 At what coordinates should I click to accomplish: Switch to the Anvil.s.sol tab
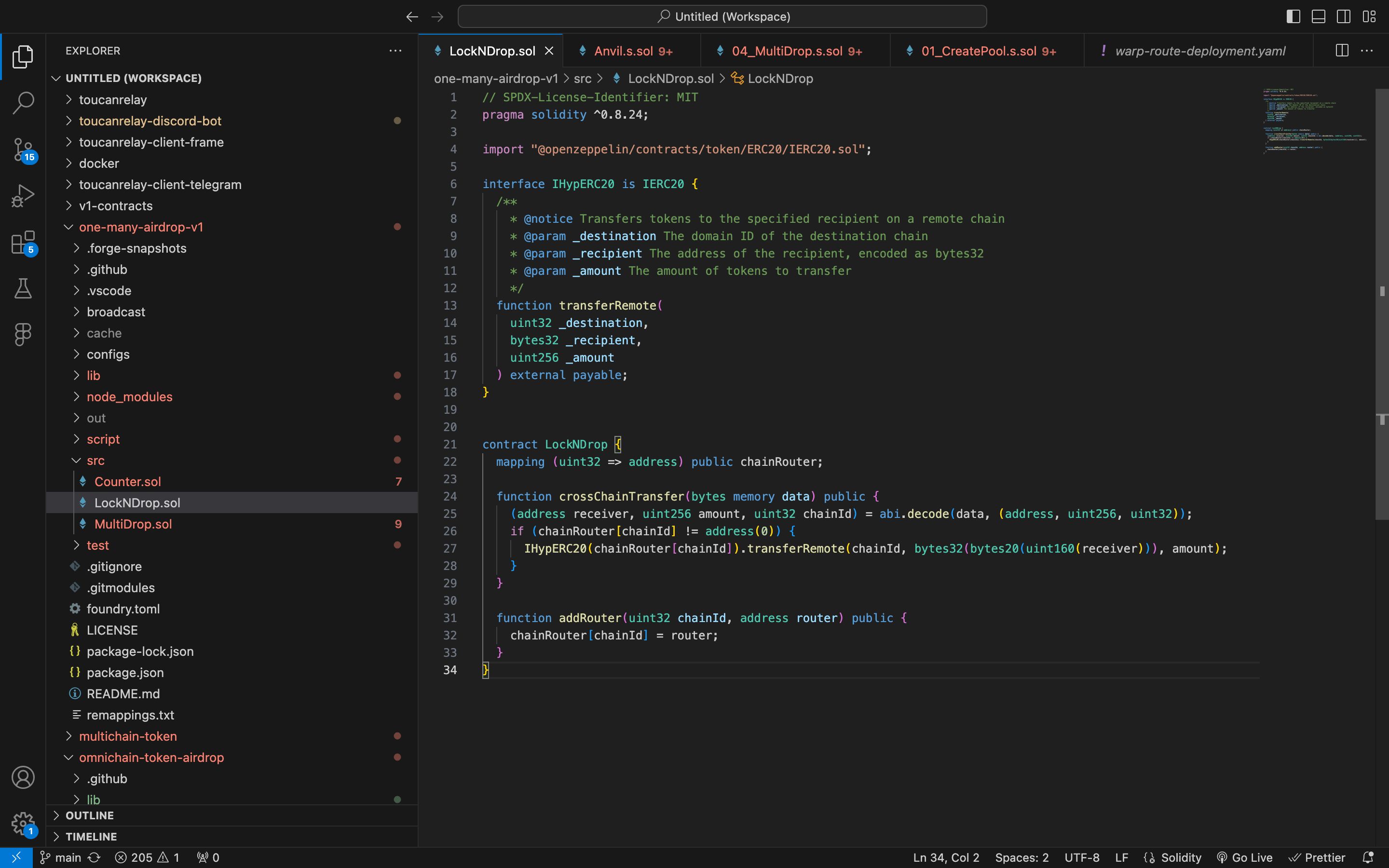[x=632, y=51]
